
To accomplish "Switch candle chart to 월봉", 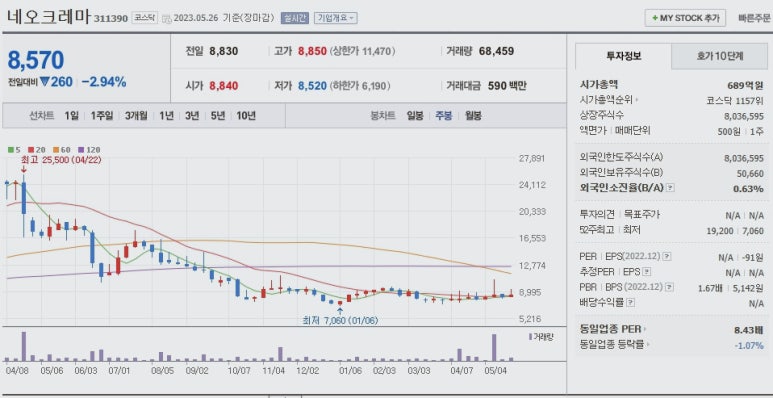I will click(473, 116).
